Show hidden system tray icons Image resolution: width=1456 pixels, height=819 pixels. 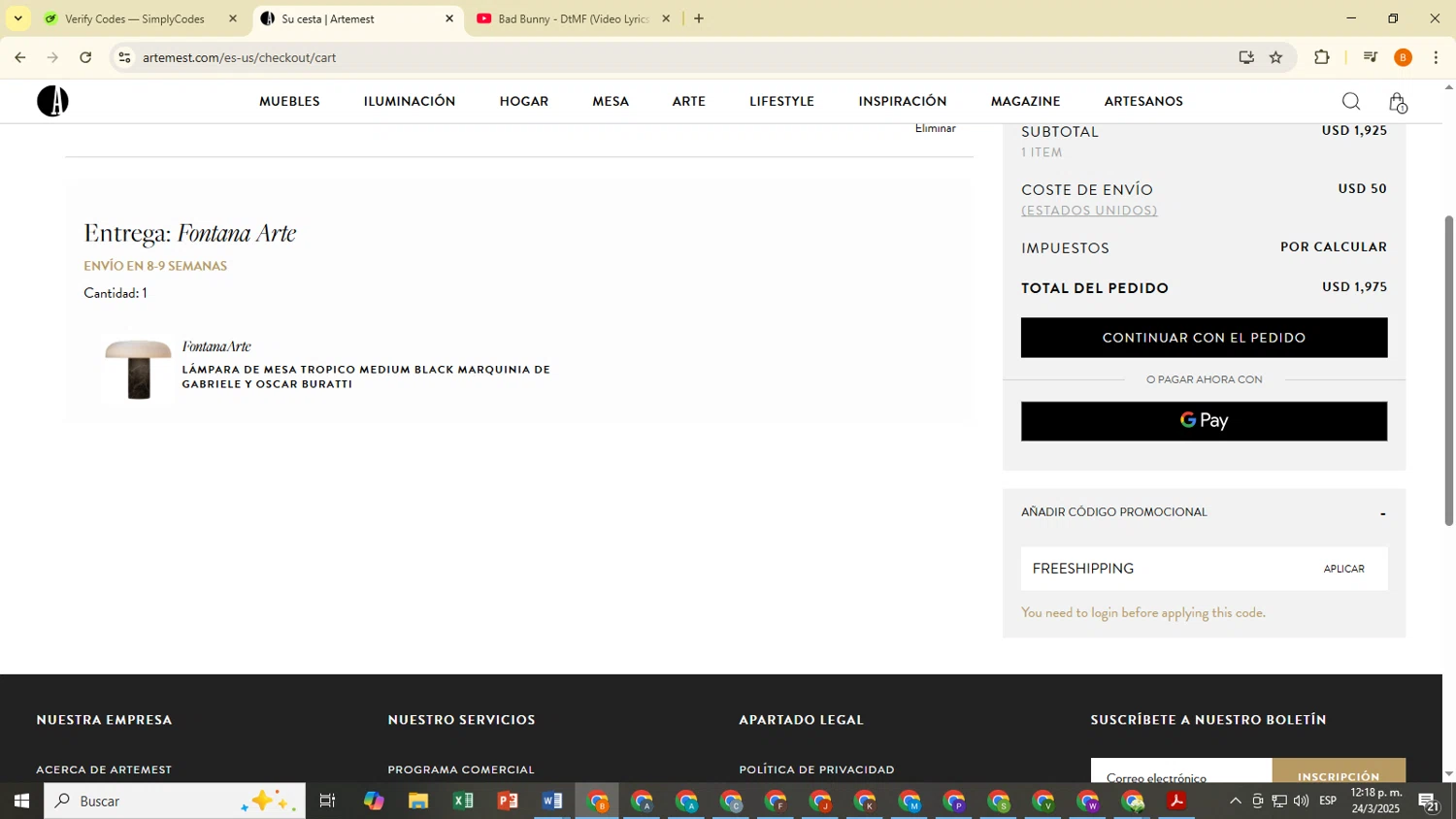point(1235,801)
